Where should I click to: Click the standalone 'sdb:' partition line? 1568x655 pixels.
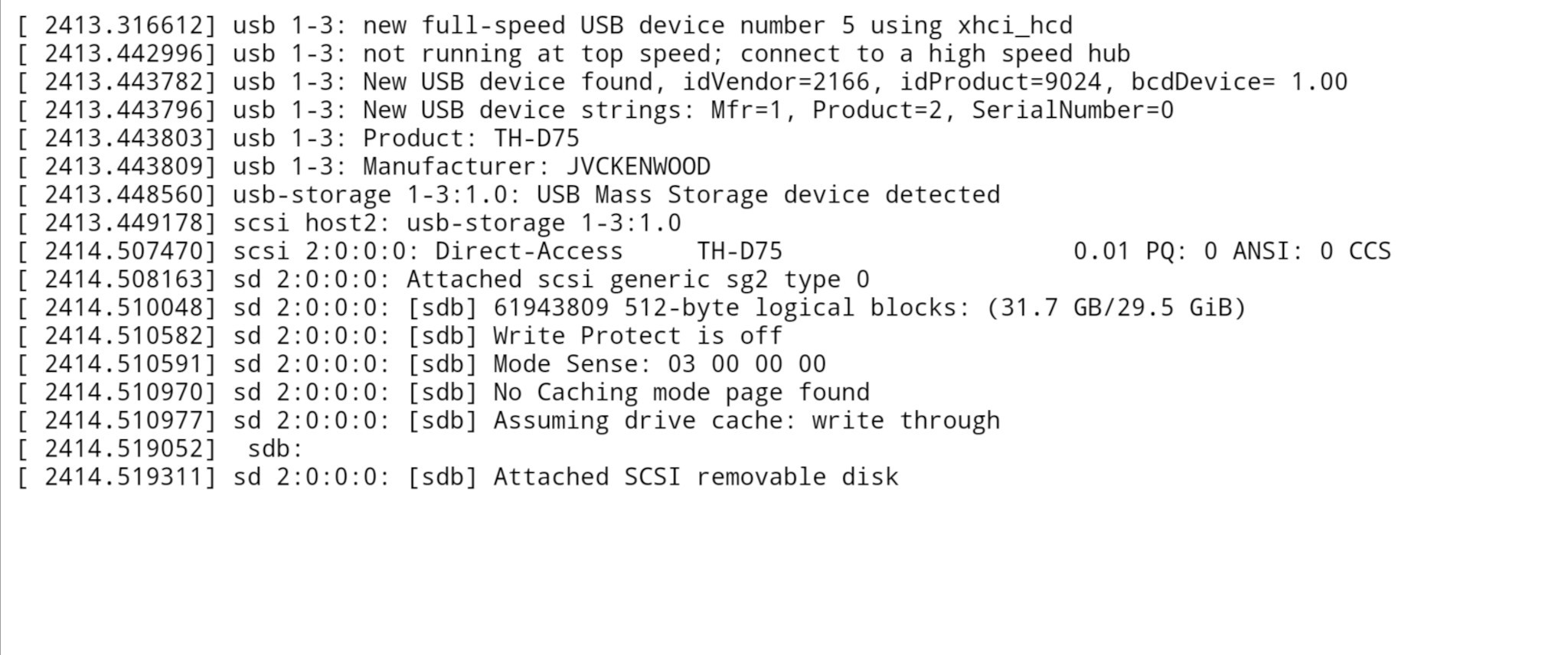(275, 449)
